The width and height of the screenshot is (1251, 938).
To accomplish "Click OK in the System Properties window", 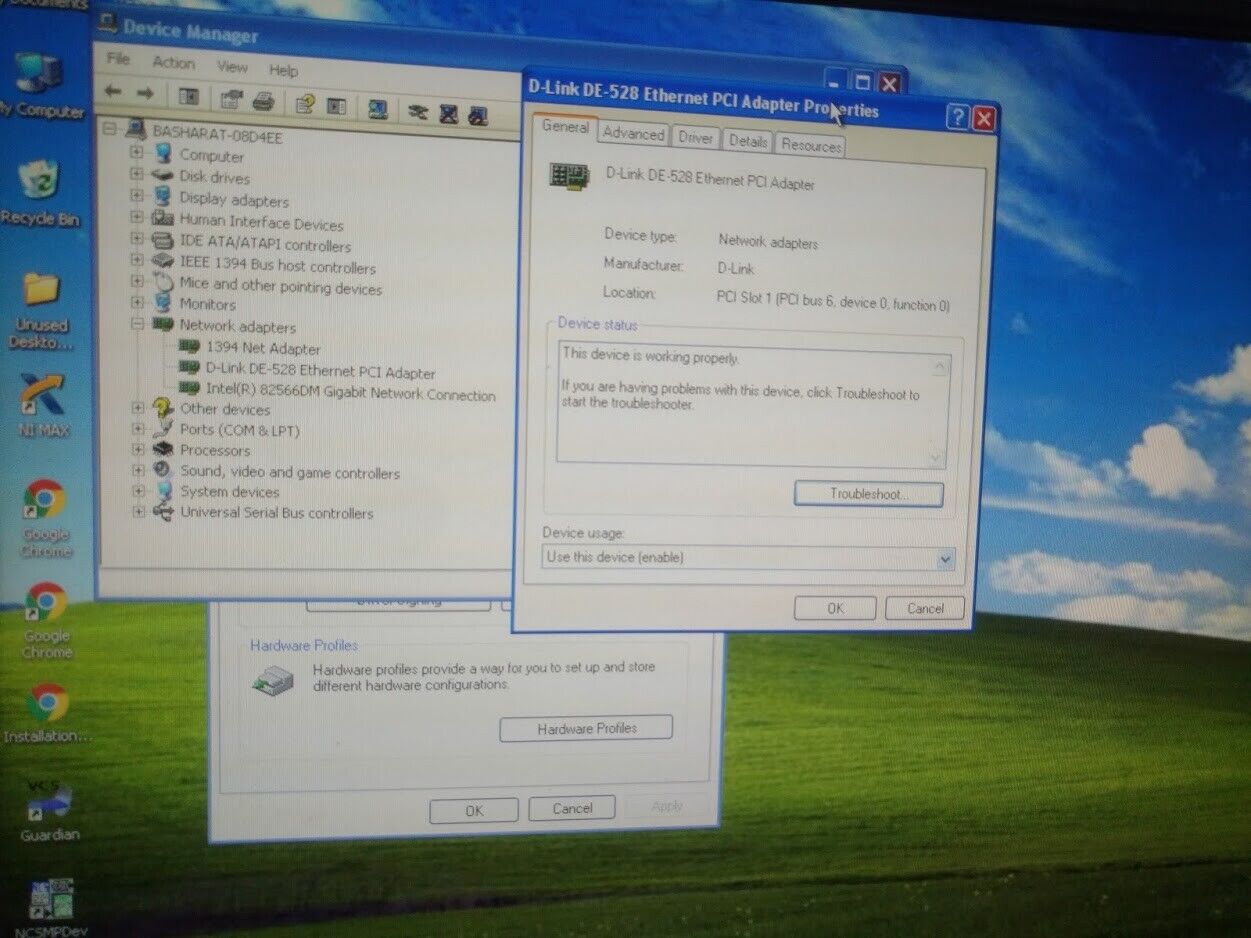I will 474,810.
